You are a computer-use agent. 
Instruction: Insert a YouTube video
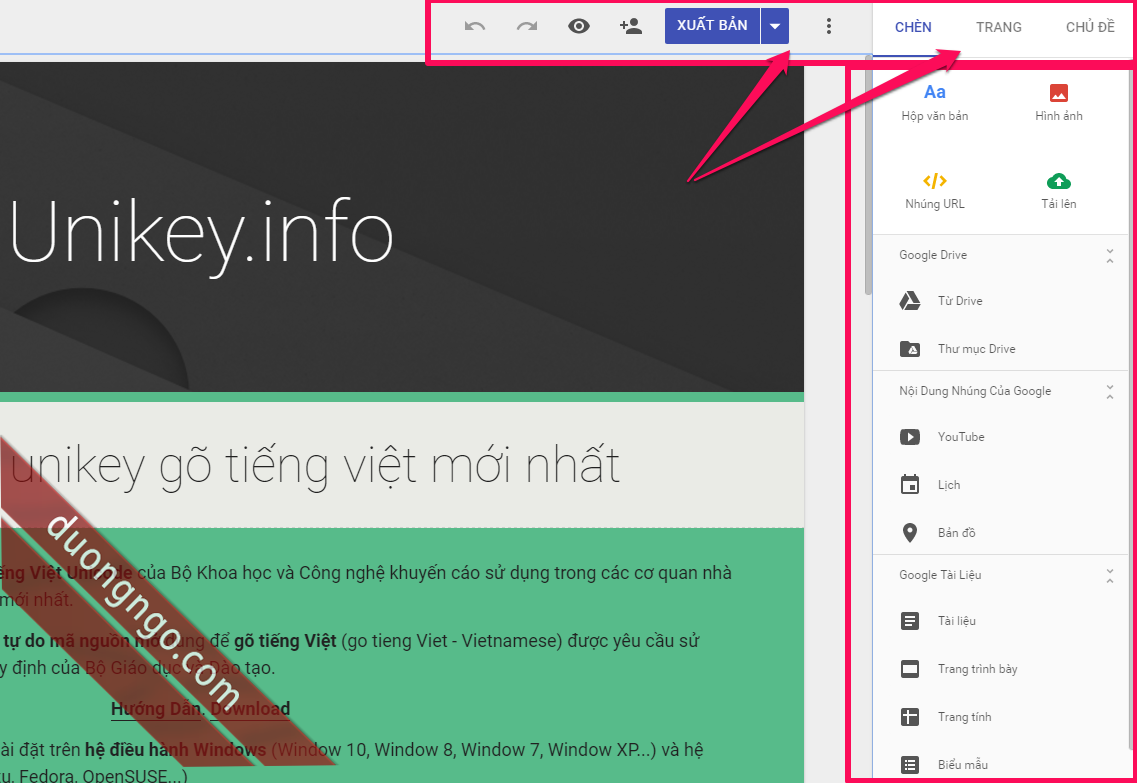pyautogui.click(x=1001, y=437)
